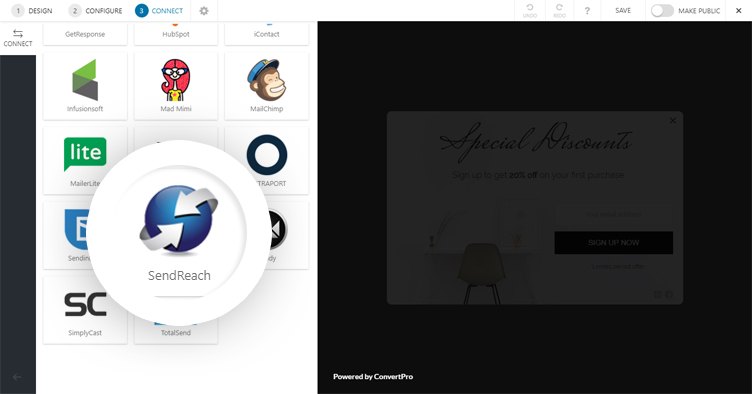Select Connect in the left sidebar

pos(18,38)
